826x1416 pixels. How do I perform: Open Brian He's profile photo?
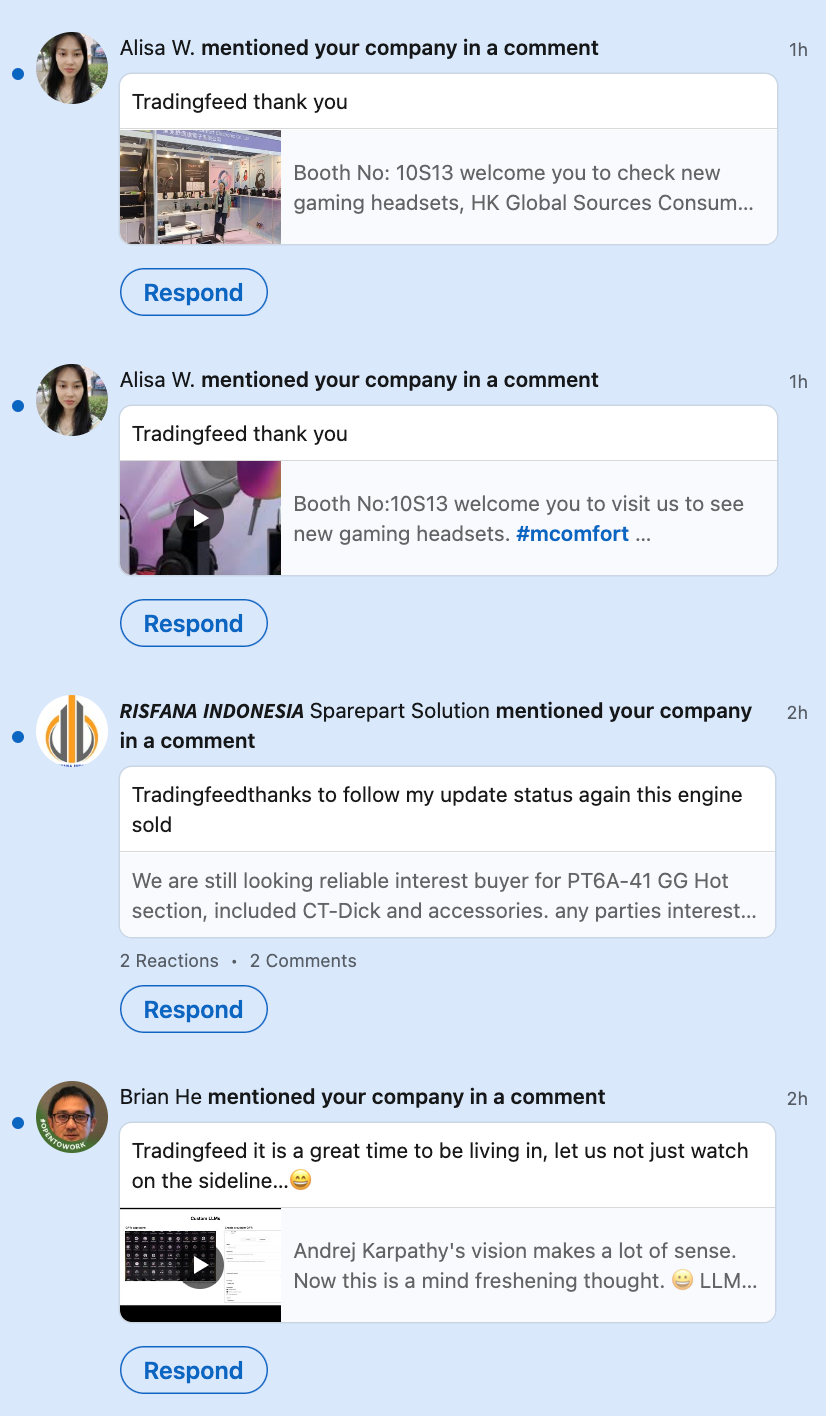point(72,1117)
